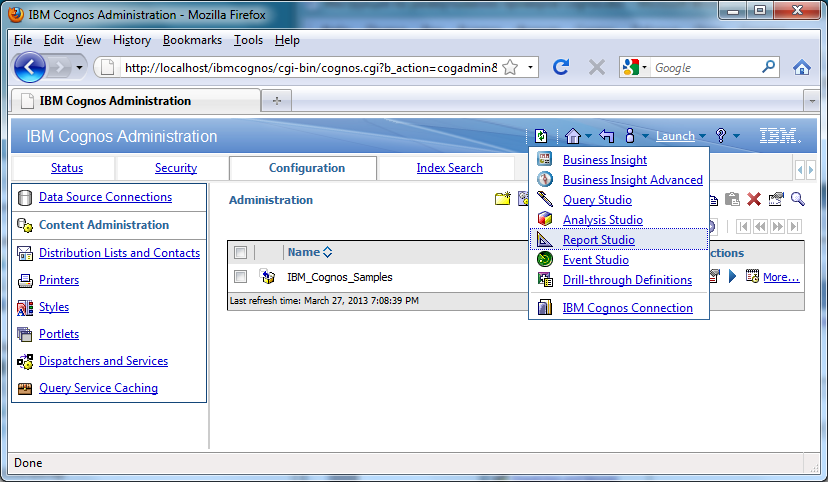Click the Styles icon in sidebar
This screenshot has height=482, width=828.
25,307
